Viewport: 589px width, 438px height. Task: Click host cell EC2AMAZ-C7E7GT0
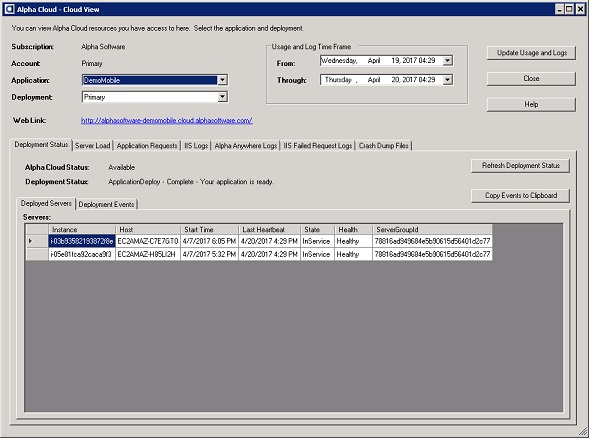click(x=148, y=241)
